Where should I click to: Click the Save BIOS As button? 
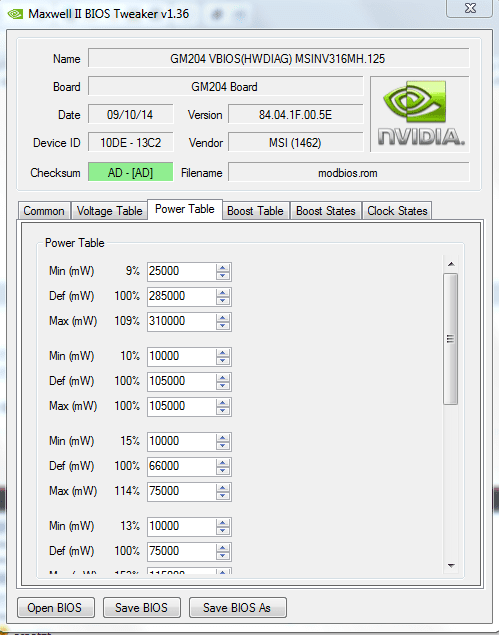coord(238,607)
